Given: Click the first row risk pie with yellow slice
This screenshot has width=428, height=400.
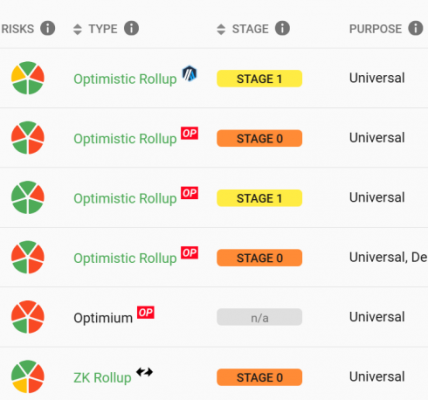Looking at the screenshot, I should coord(28,78).
